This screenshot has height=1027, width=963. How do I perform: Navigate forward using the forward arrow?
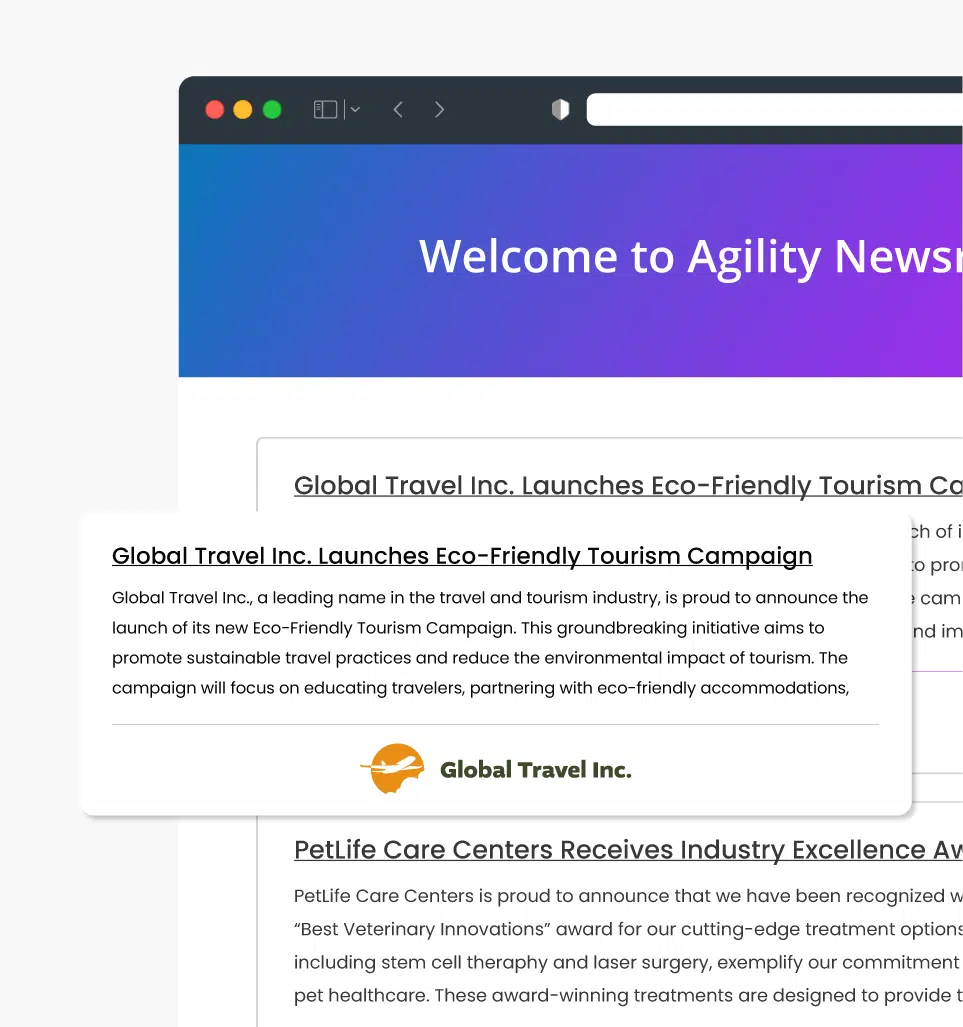(x=439, y=109)
